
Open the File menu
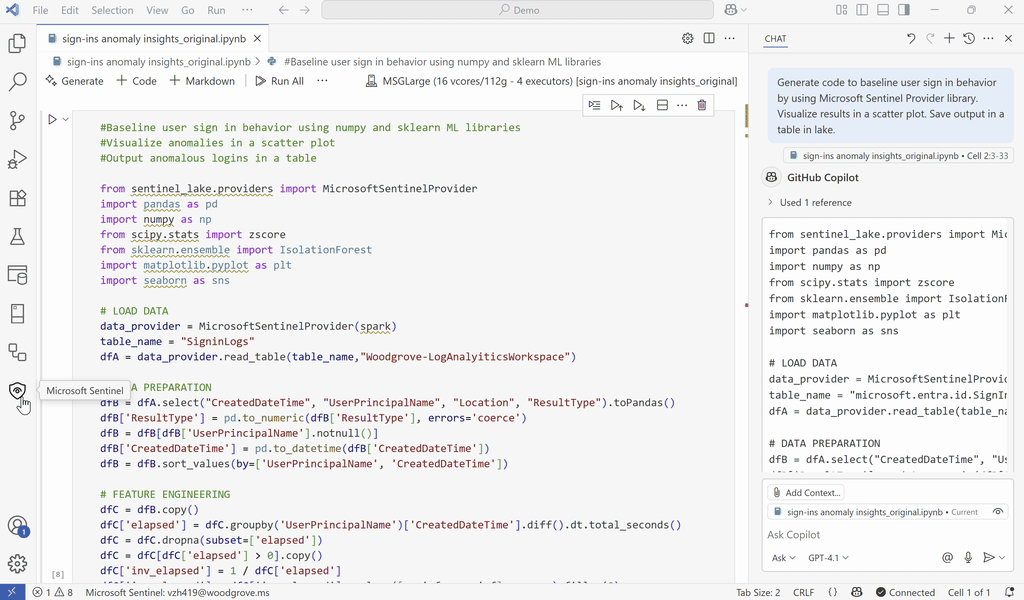40,10
